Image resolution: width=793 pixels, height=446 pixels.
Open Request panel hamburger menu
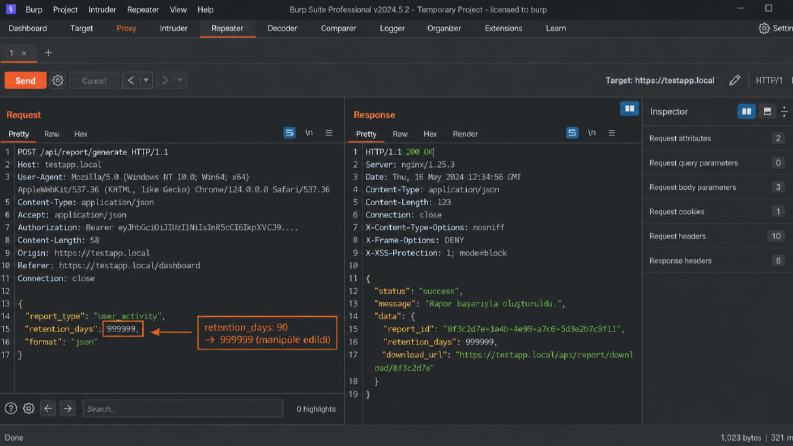(329, 133)
